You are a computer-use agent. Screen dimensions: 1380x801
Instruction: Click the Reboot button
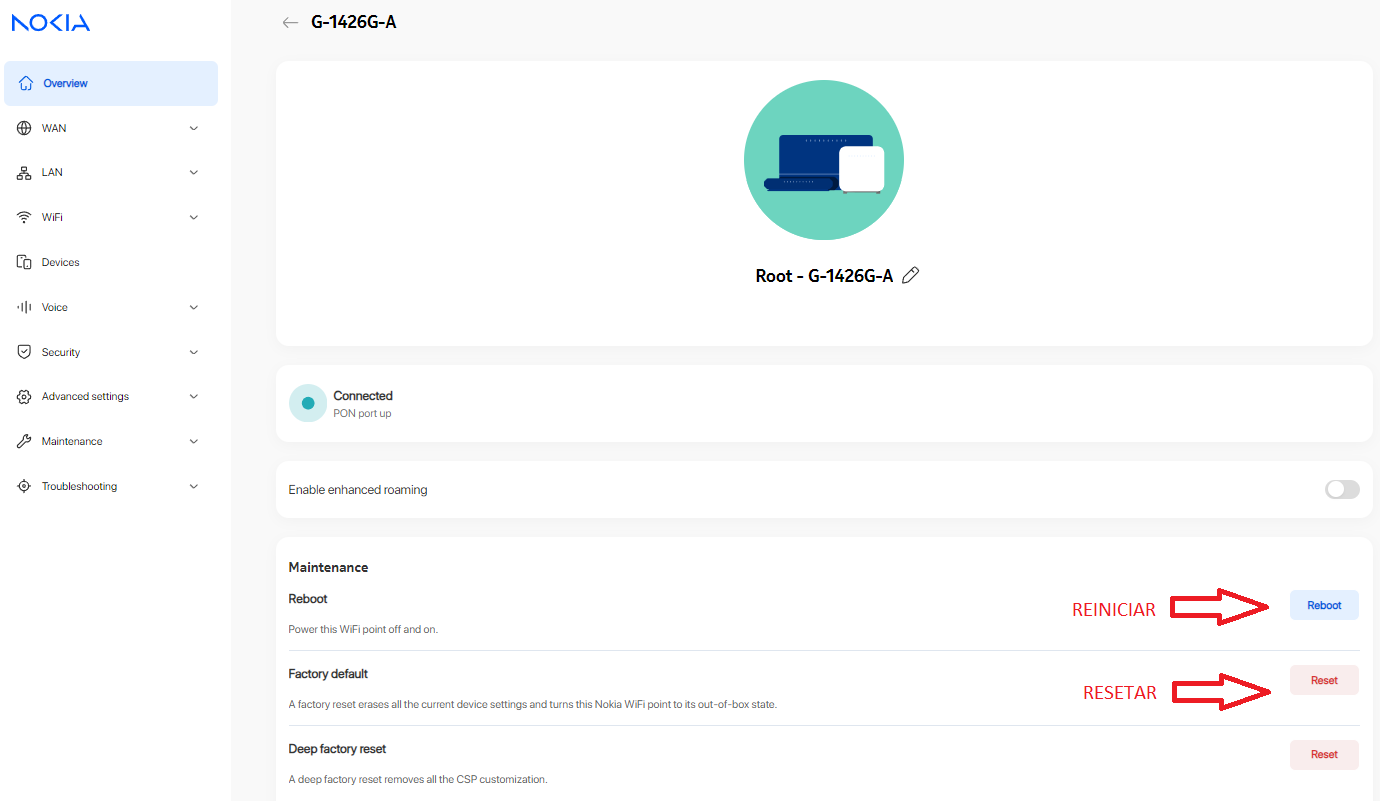tap(1324, 605)
